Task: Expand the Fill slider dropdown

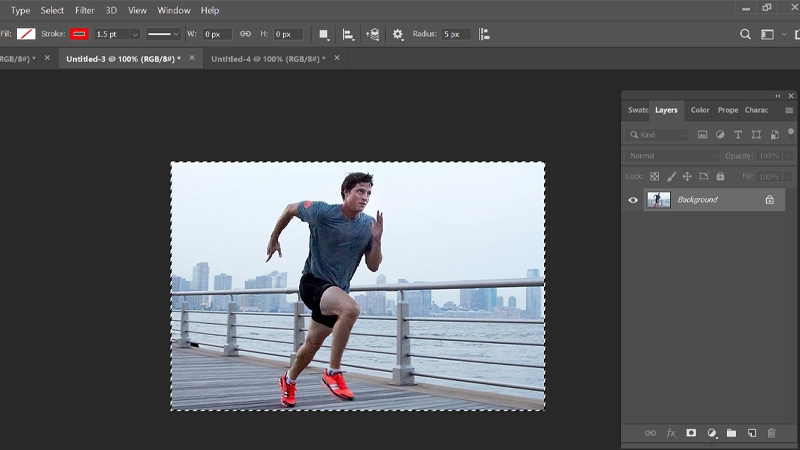Action: coord(788,177)
